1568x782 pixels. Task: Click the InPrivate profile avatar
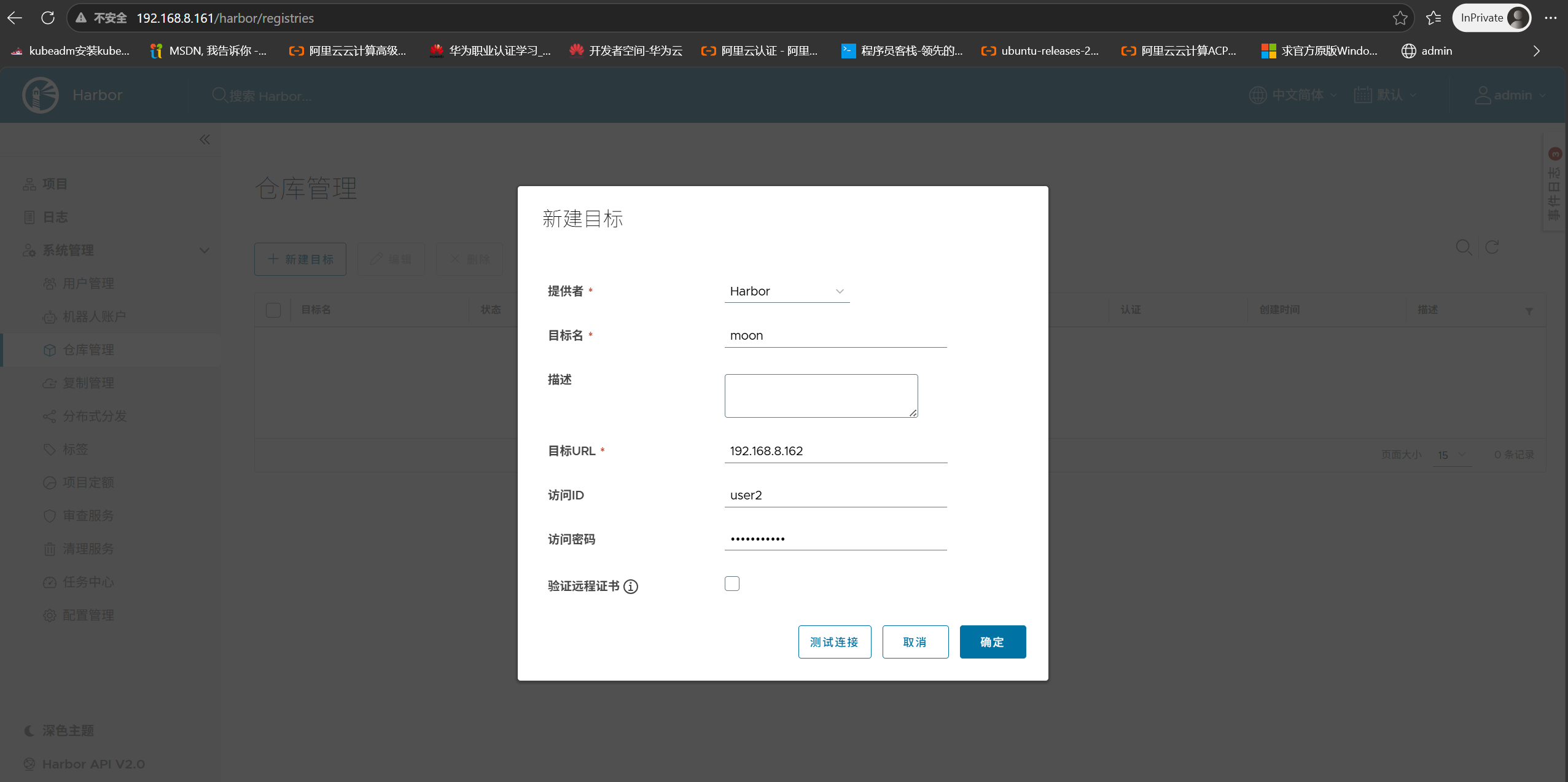pos(1518,18)
